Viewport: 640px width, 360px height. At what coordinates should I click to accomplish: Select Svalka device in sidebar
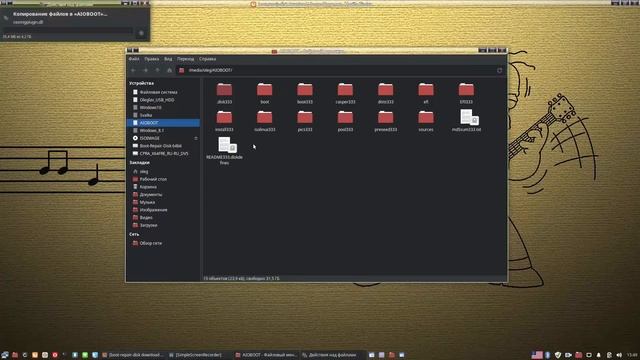click(163, 115)
